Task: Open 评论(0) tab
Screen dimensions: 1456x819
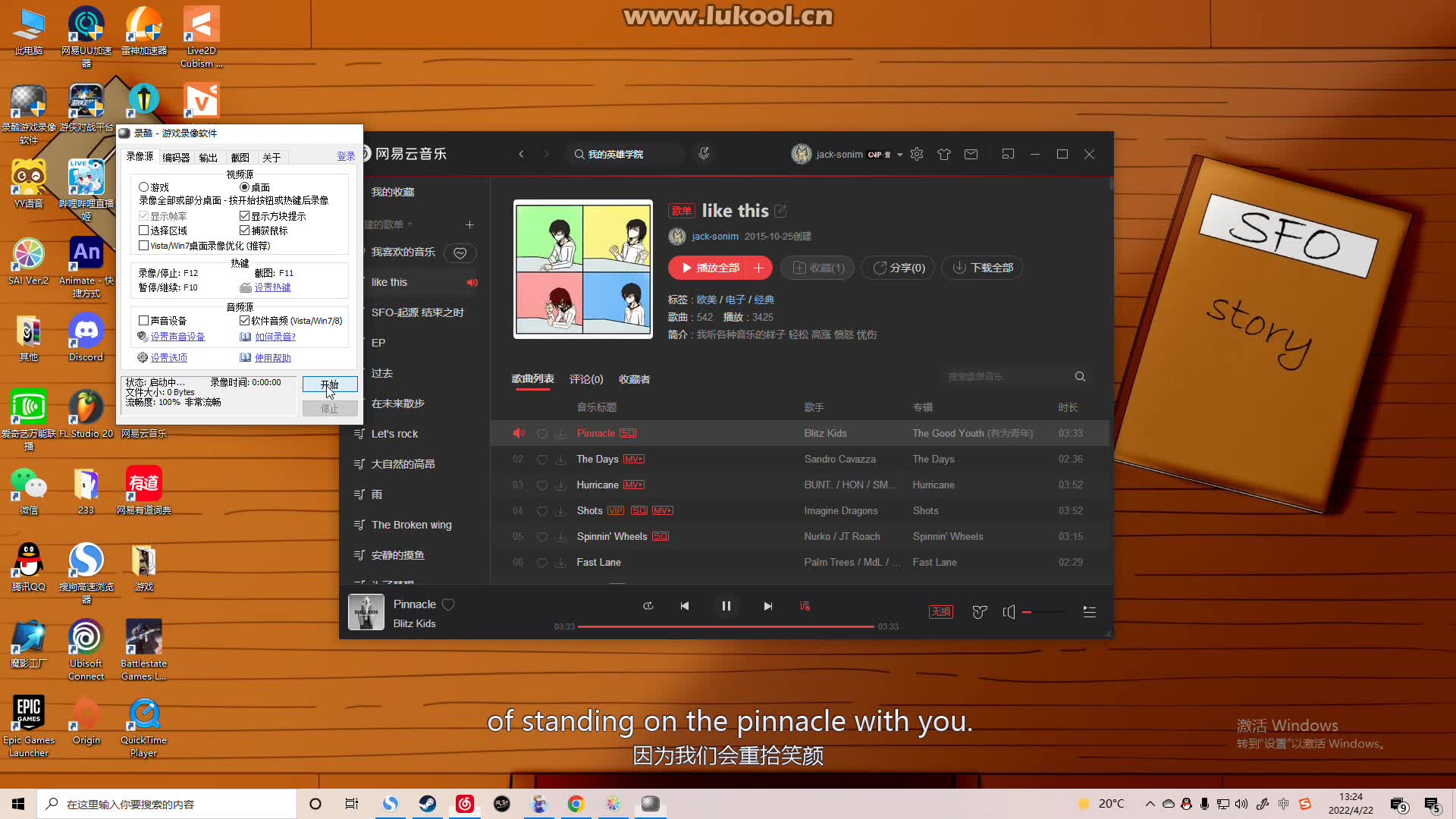Action: point(586,379)
